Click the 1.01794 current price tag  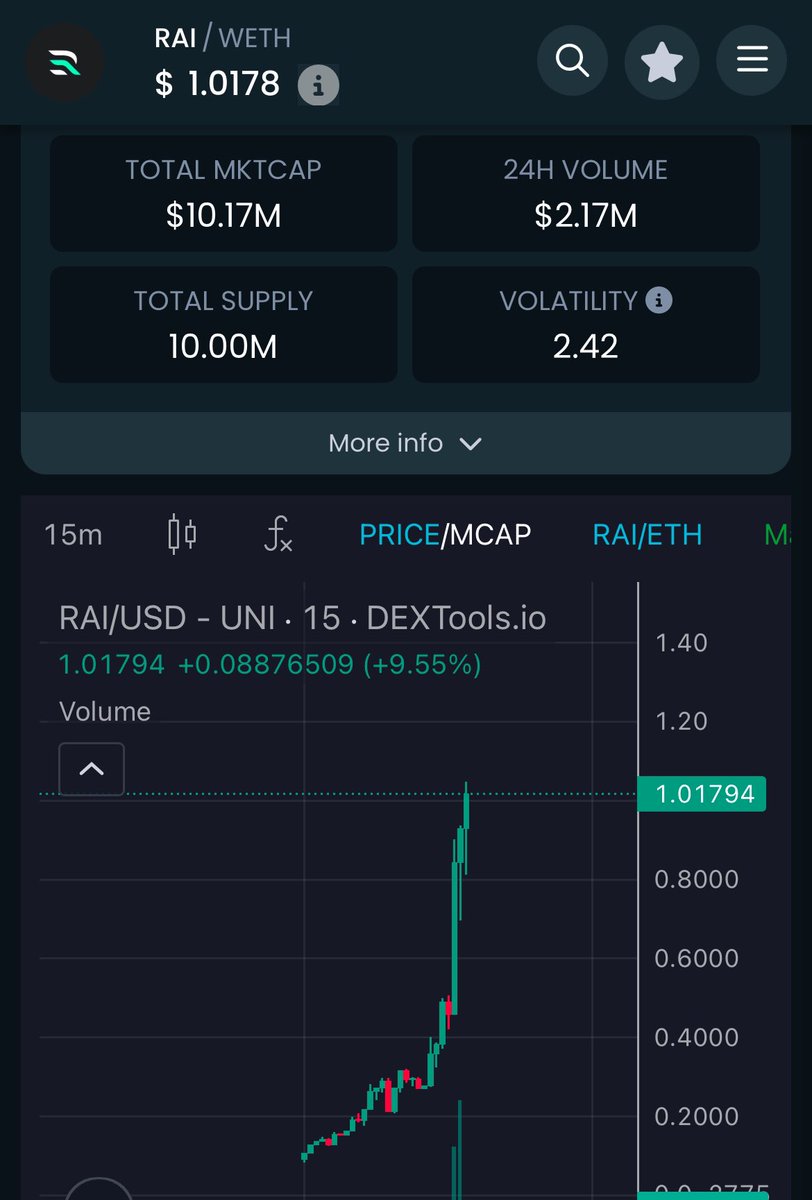pyautogui.click(x=702, y=794)
